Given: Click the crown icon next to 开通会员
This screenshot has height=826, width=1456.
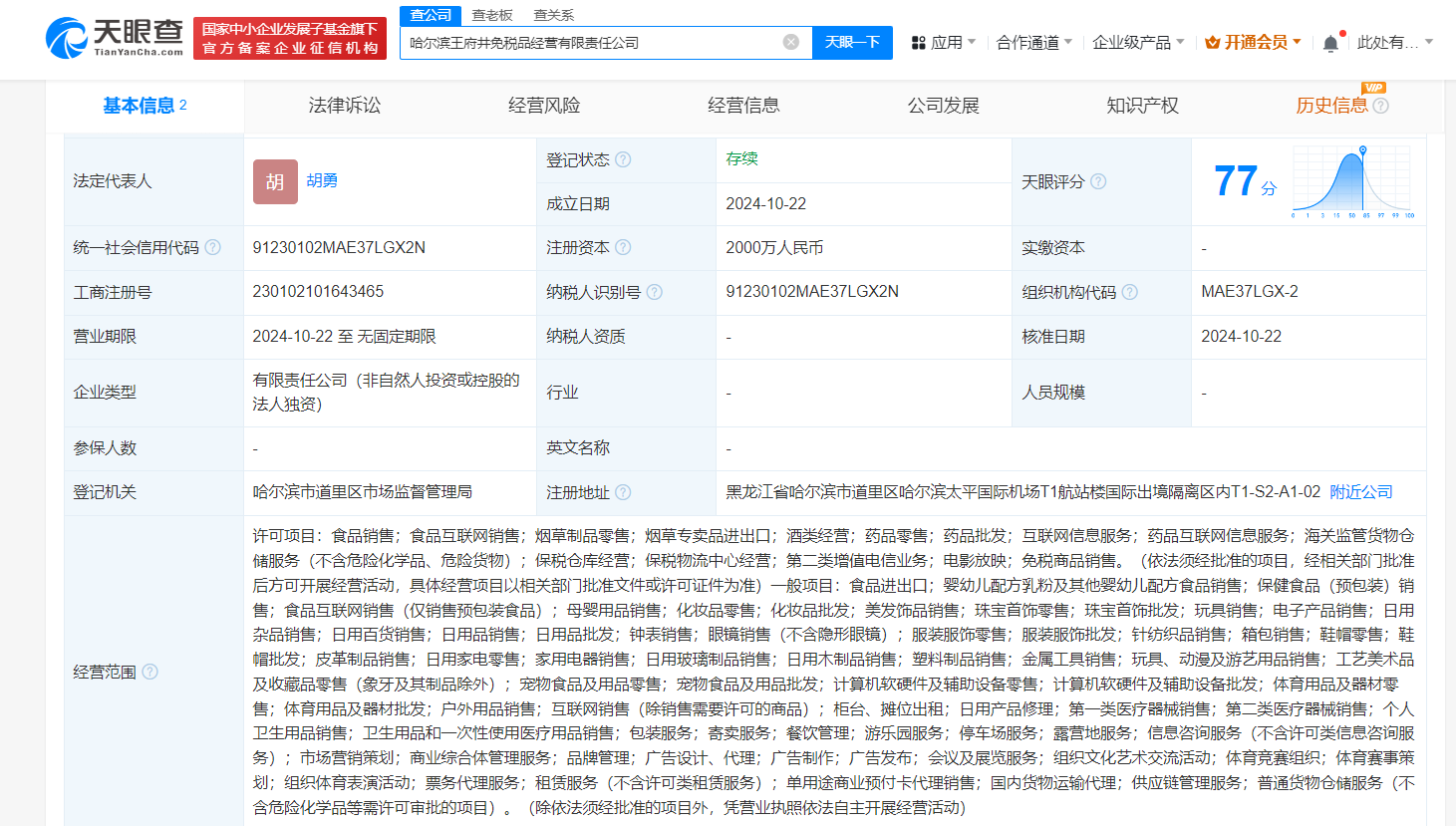Looking at the screenshot, I should [x=1211, y=42].
